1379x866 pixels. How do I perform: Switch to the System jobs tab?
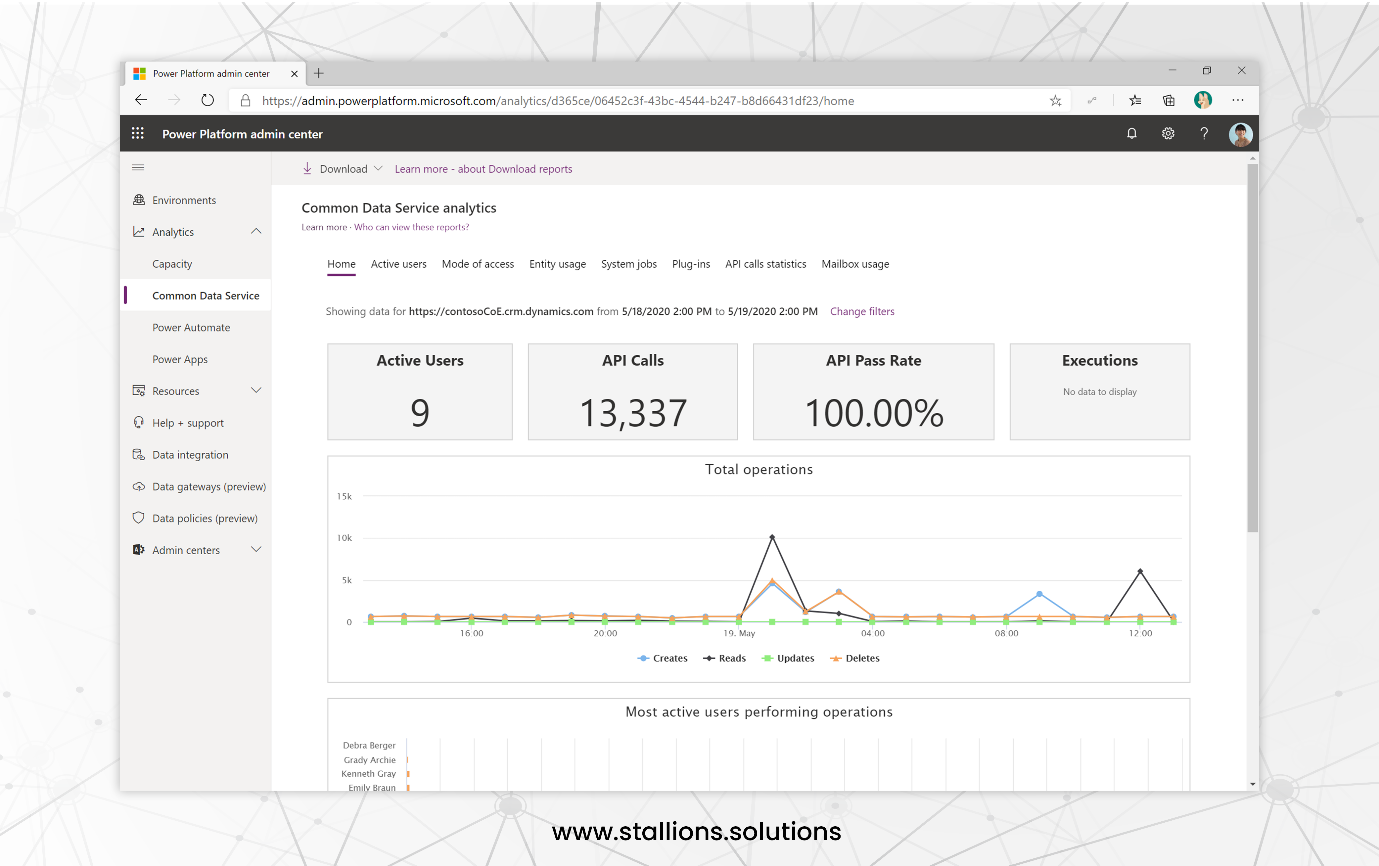pos(629,264)
